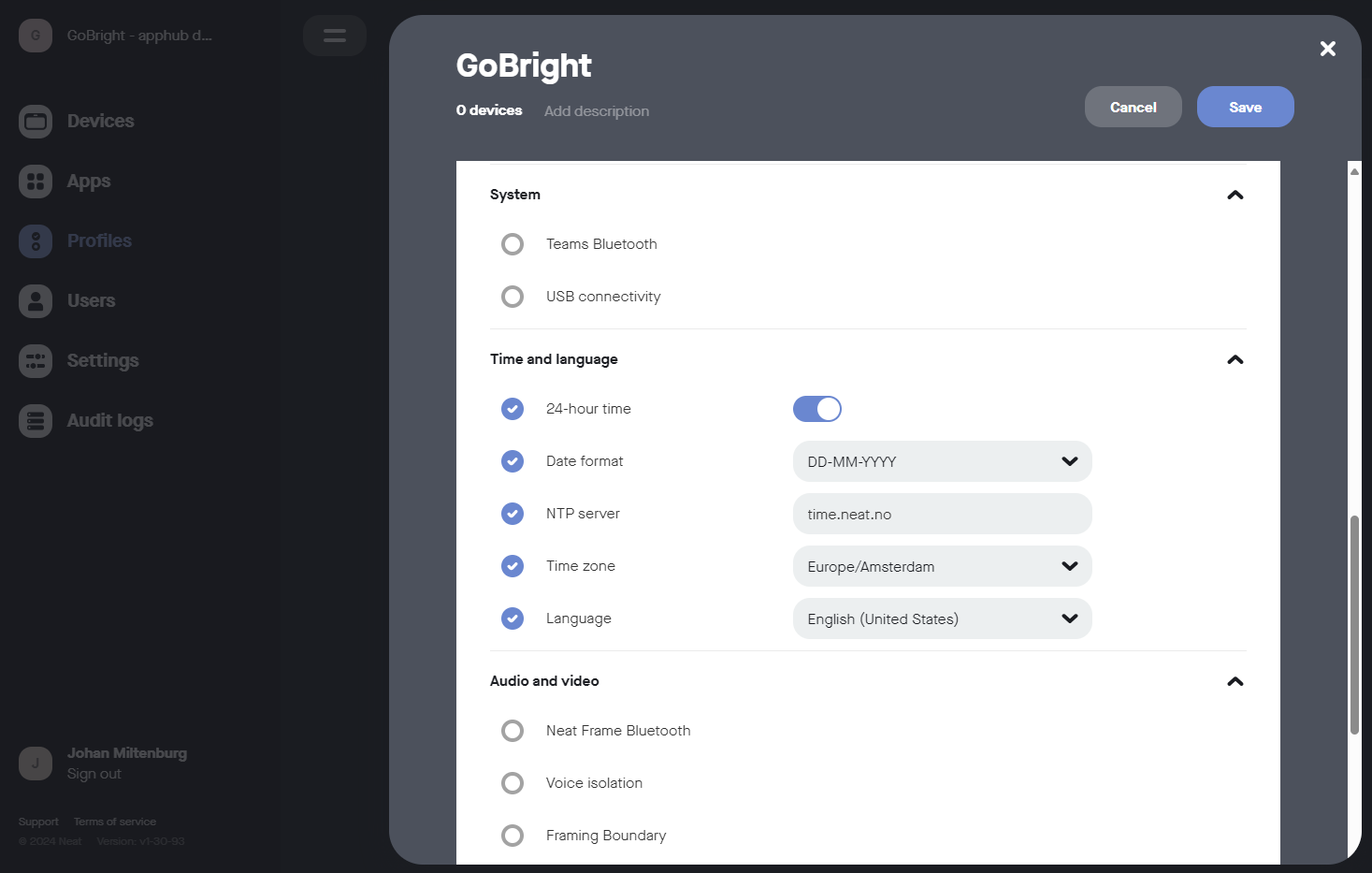Collapse the Audio and video section
Image resolution: width=1372 pixels, height=873 pixels.
tap(1235, 681)
